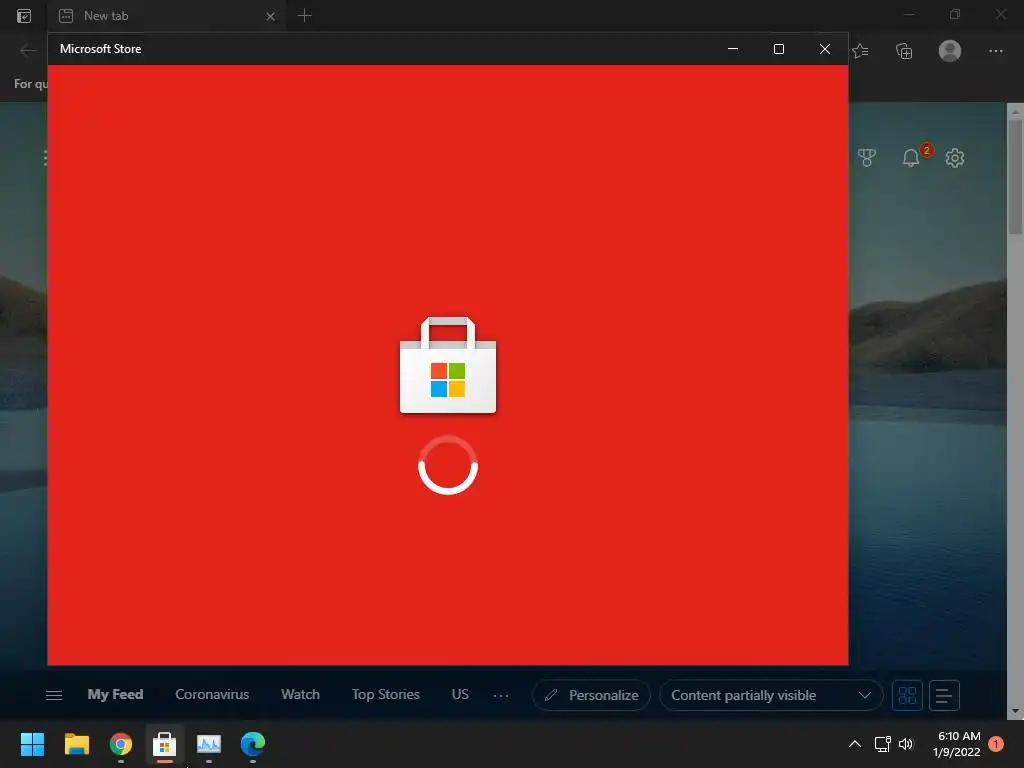
Task: Open the feed hamburger menu
Action: click(54, 696)
